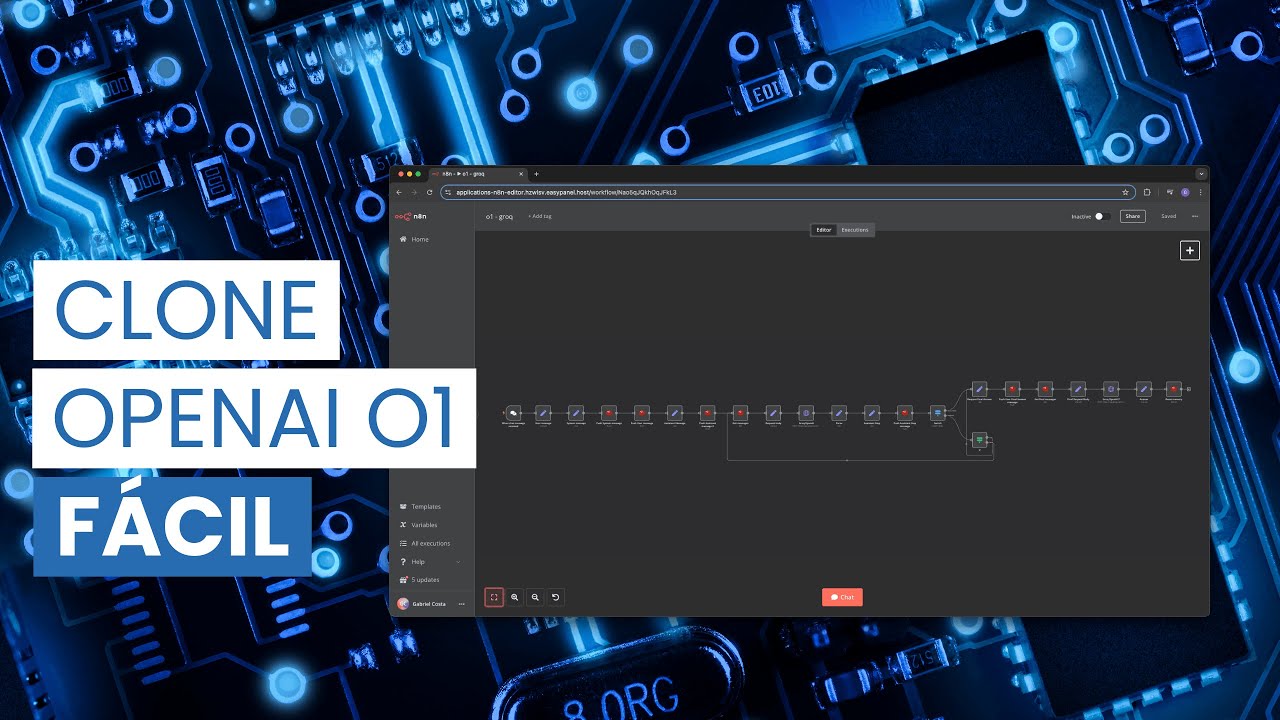Switch to the Editor tab
Image resolution: width=1280 pixels, height=720 pixels.
pyautogui.click(x=824, y=230)
